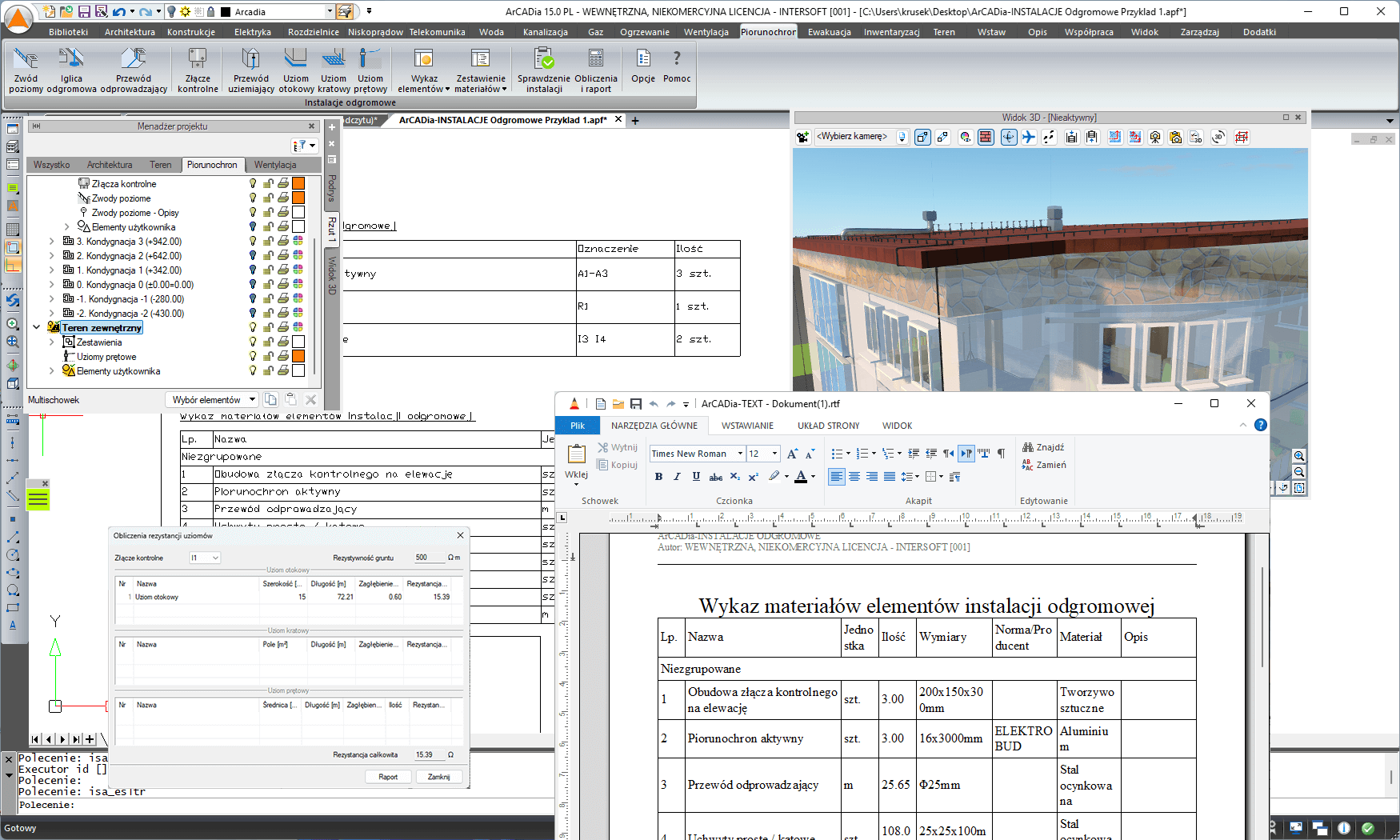Open Pomoc help icon
Image resolution: width=1400 pixels, height=840 pixels.
coord(677,66)
